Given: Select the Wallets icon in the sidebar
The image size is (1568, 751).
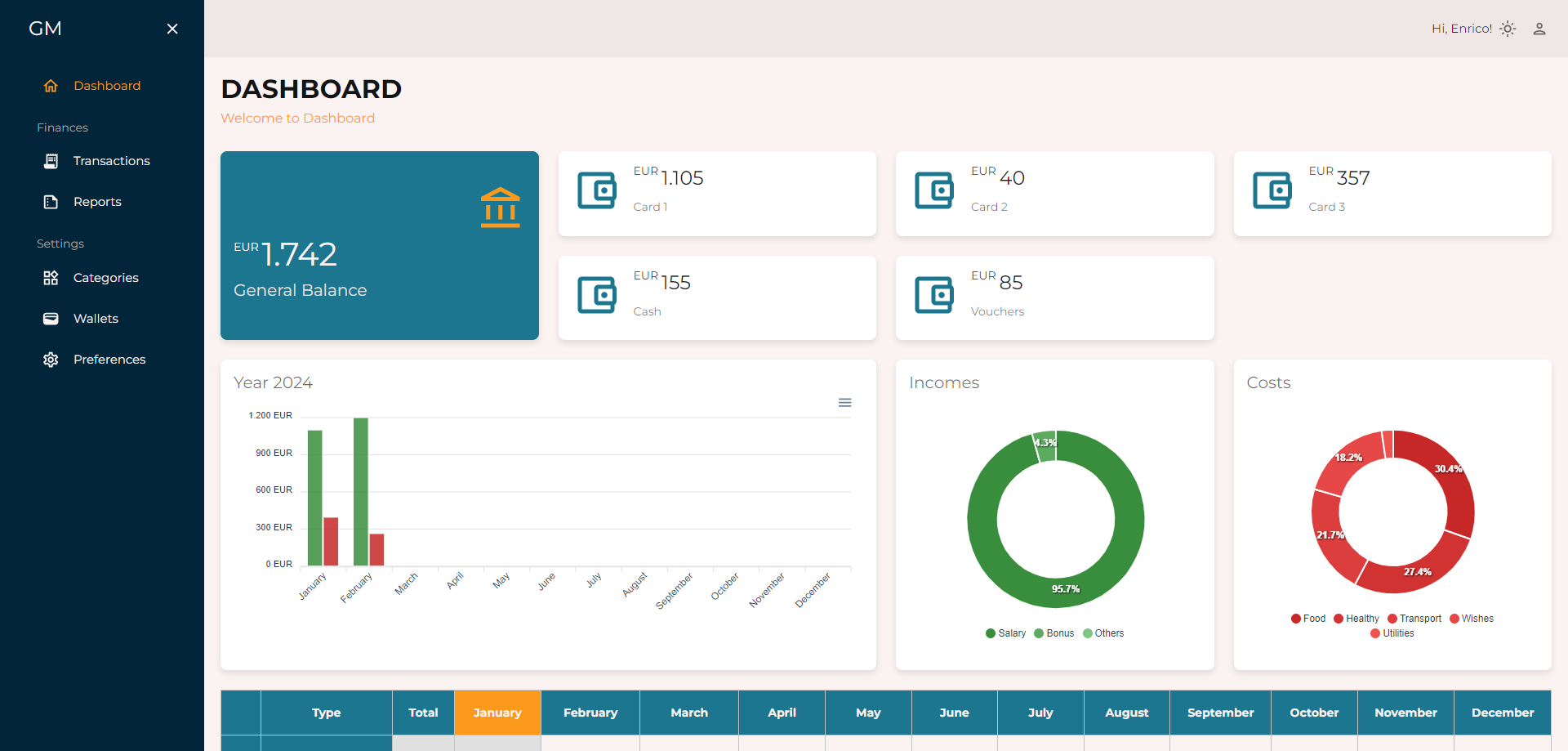Looking at the screenshot, I should pyautogui.click(x=51, y=319).
